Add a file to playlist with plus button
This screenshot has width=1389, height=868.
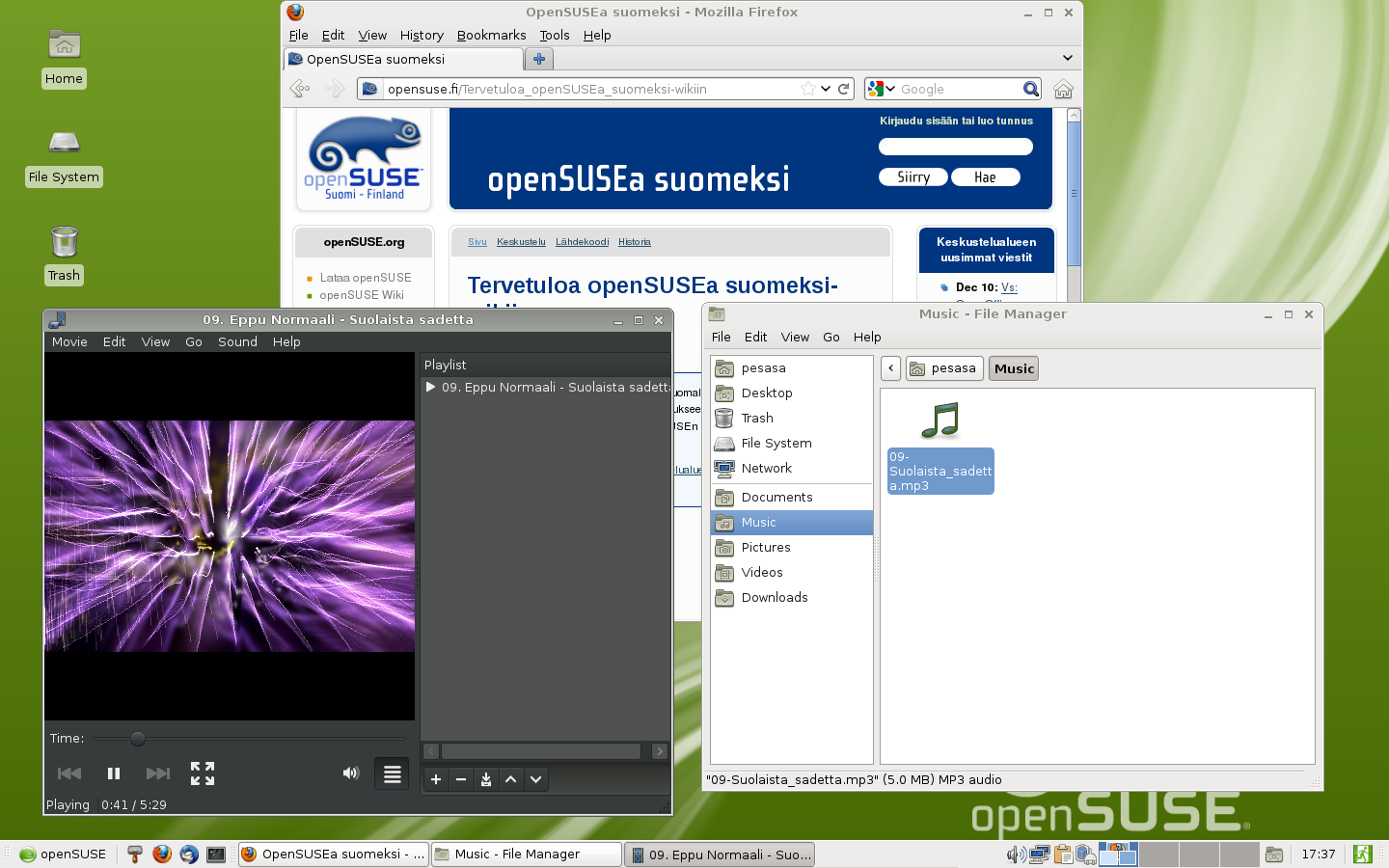tap(436, 779)
